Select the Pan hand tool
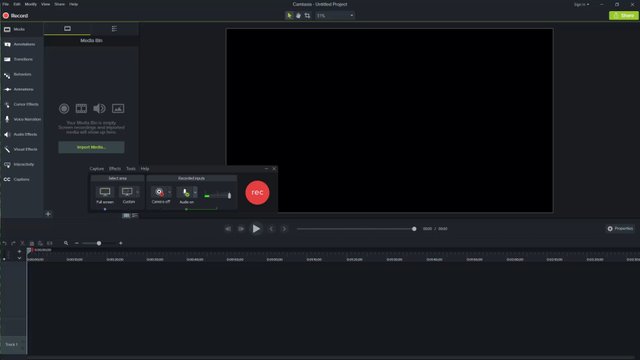Viewport: 640px width, 360px height. tap(298, 16)
